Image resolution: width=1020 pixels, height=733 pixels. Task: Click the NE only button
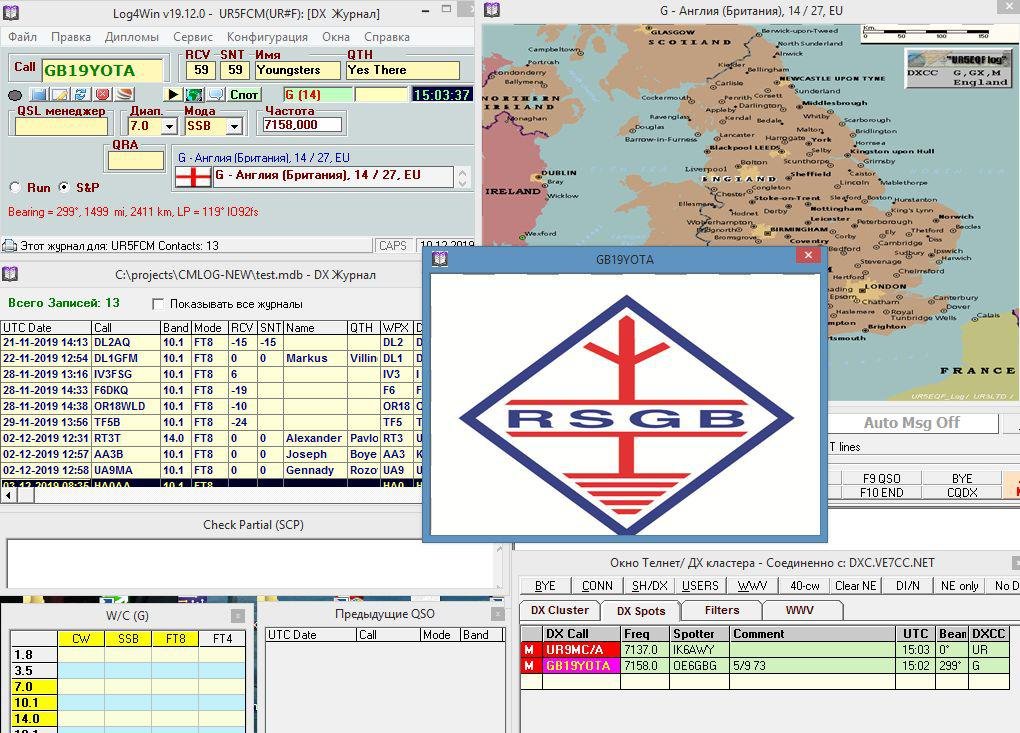pos(960,585)
